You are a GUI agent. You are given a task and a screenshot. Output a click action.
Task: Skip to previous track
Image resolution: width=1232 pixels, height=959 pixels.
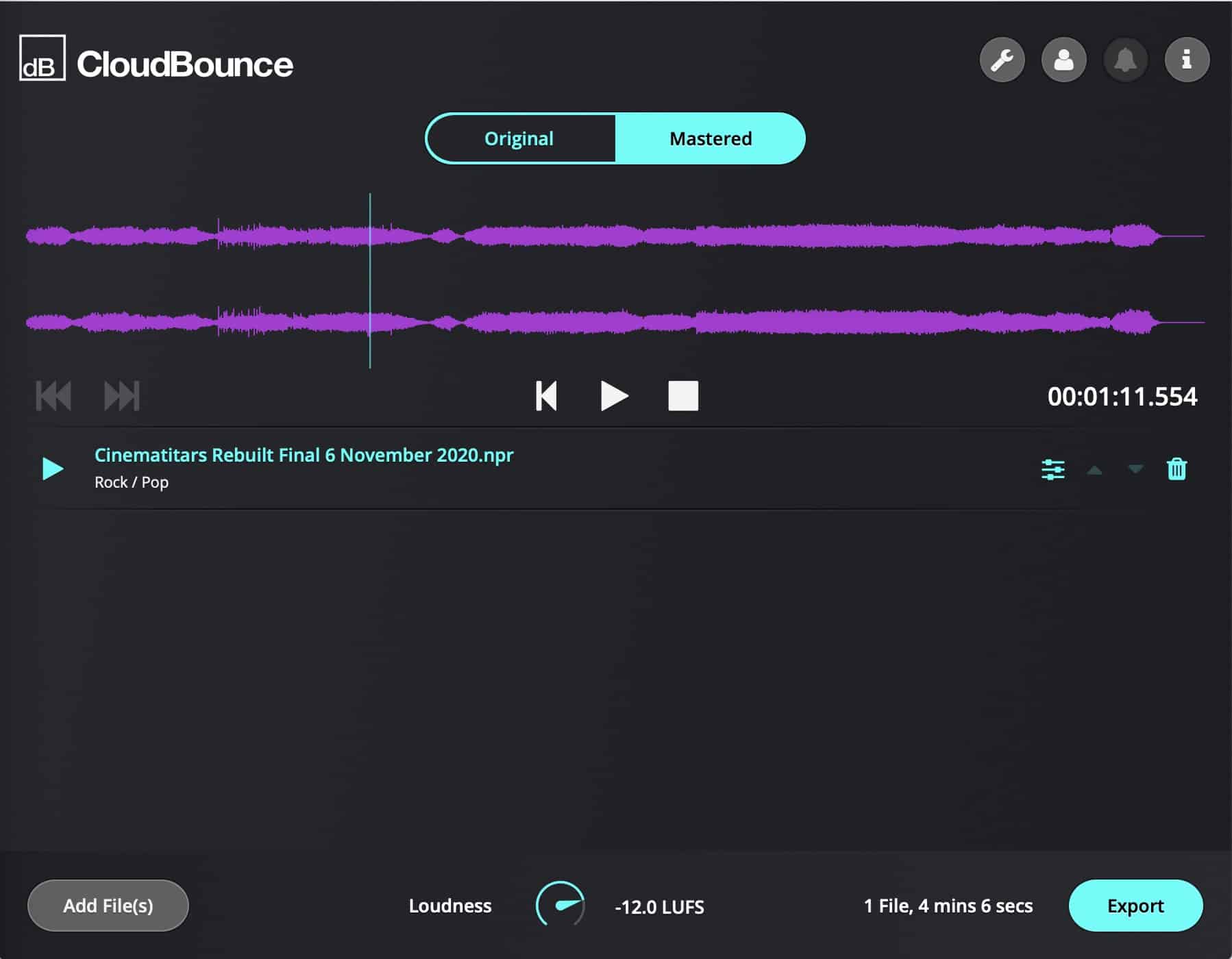pos(53,396)
